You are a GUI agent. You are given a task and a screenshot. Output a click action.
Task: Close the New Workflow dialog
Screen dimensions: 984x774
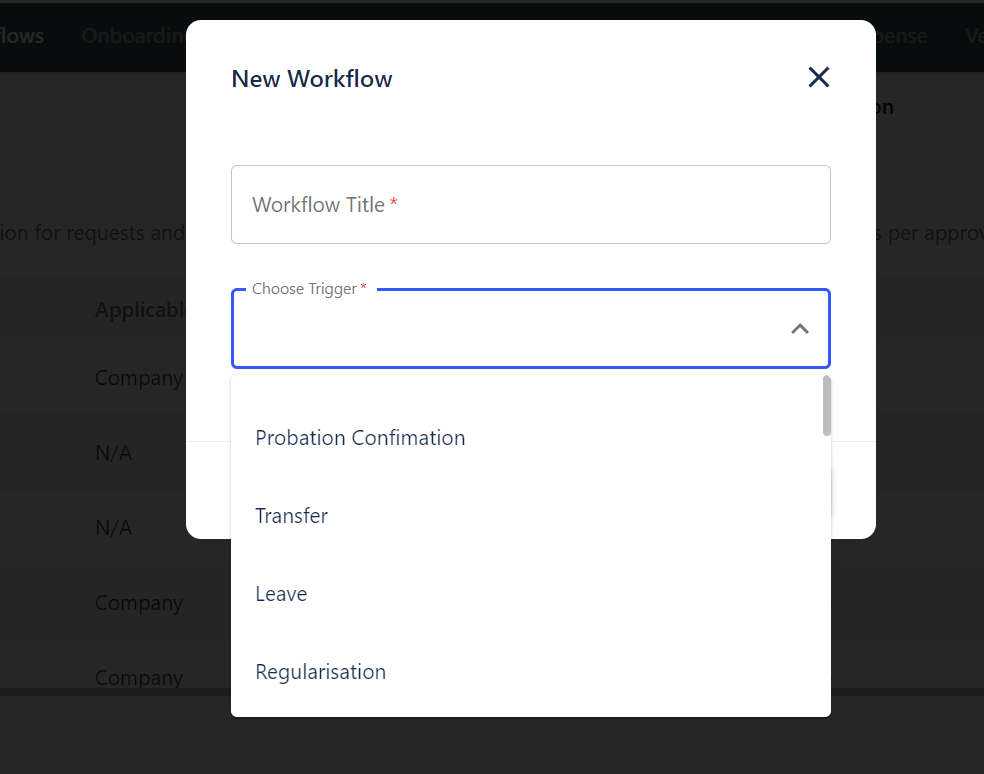818,78
